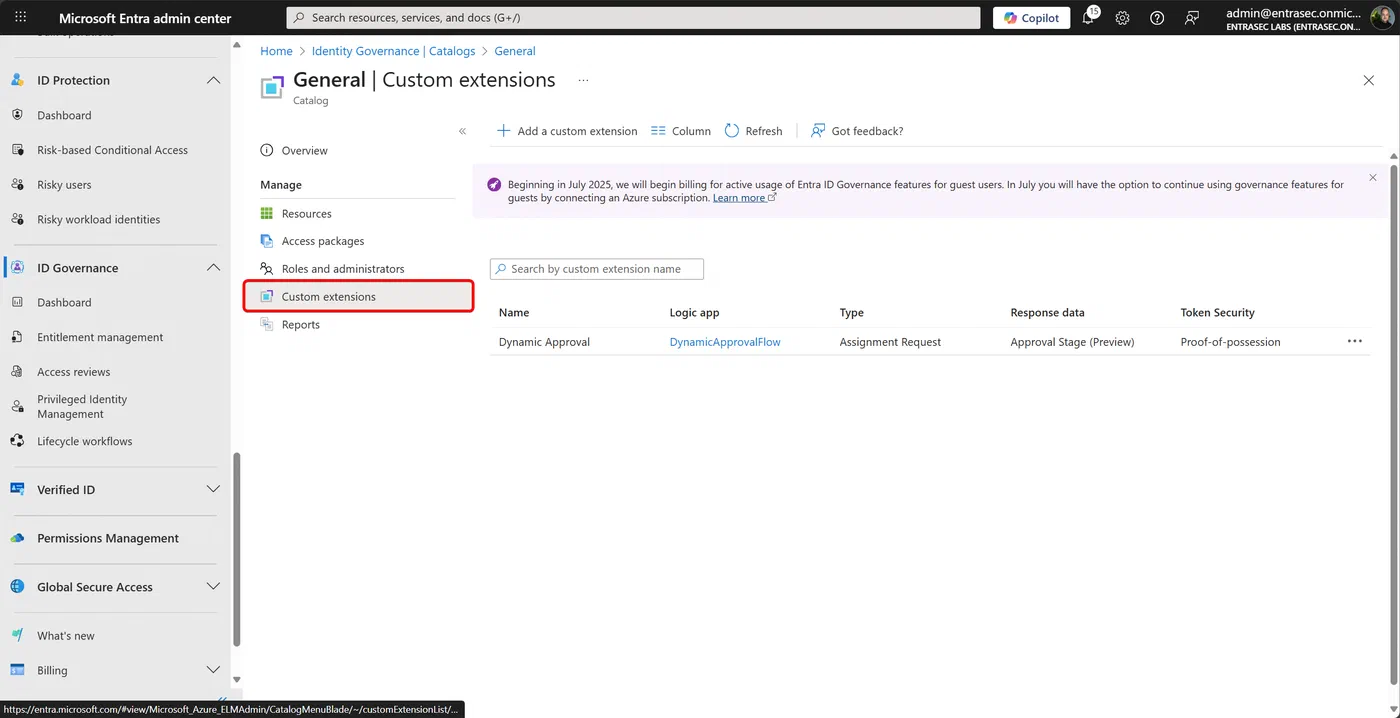Click the Permissions Management cloud icon

[x=17, y=538]
